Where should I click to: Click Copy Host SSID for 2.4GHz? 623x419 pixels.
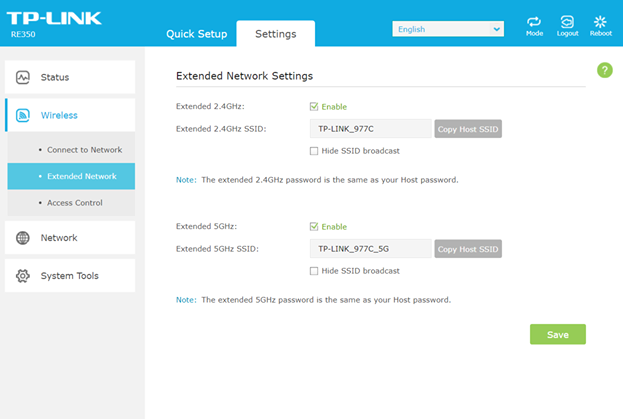468,129
